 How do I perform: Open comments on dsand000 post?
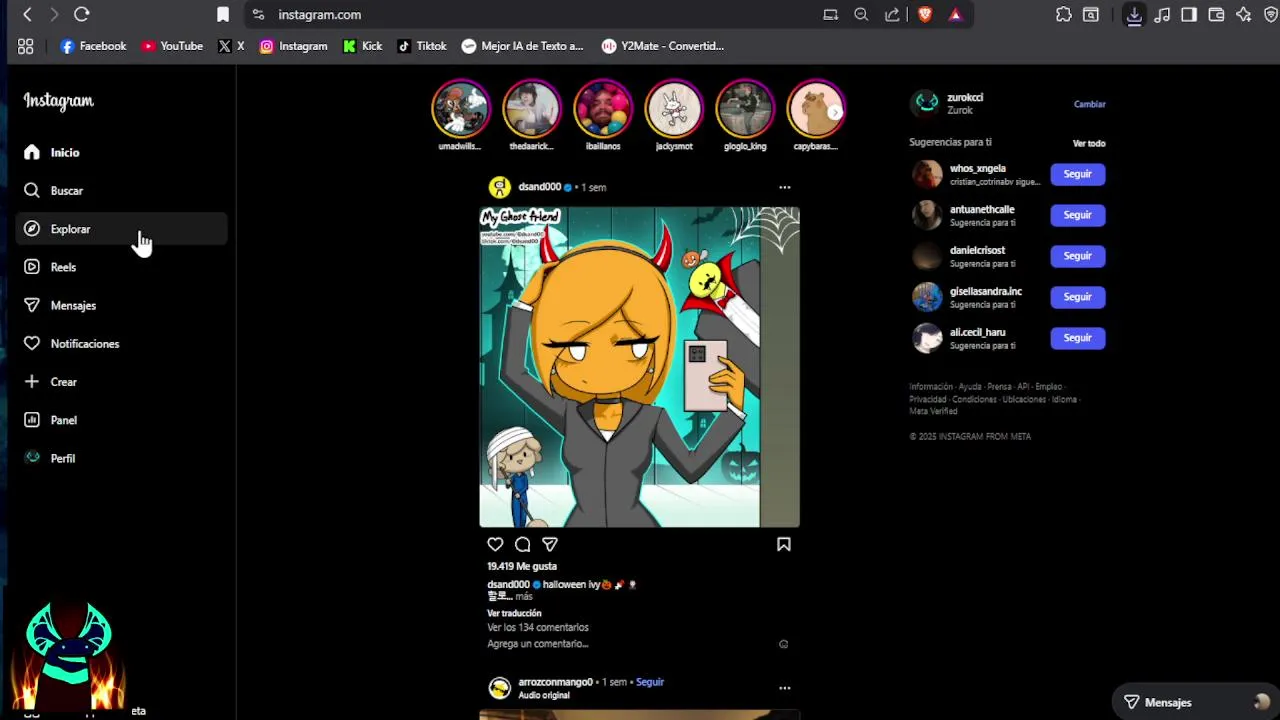tap(522, 544)
